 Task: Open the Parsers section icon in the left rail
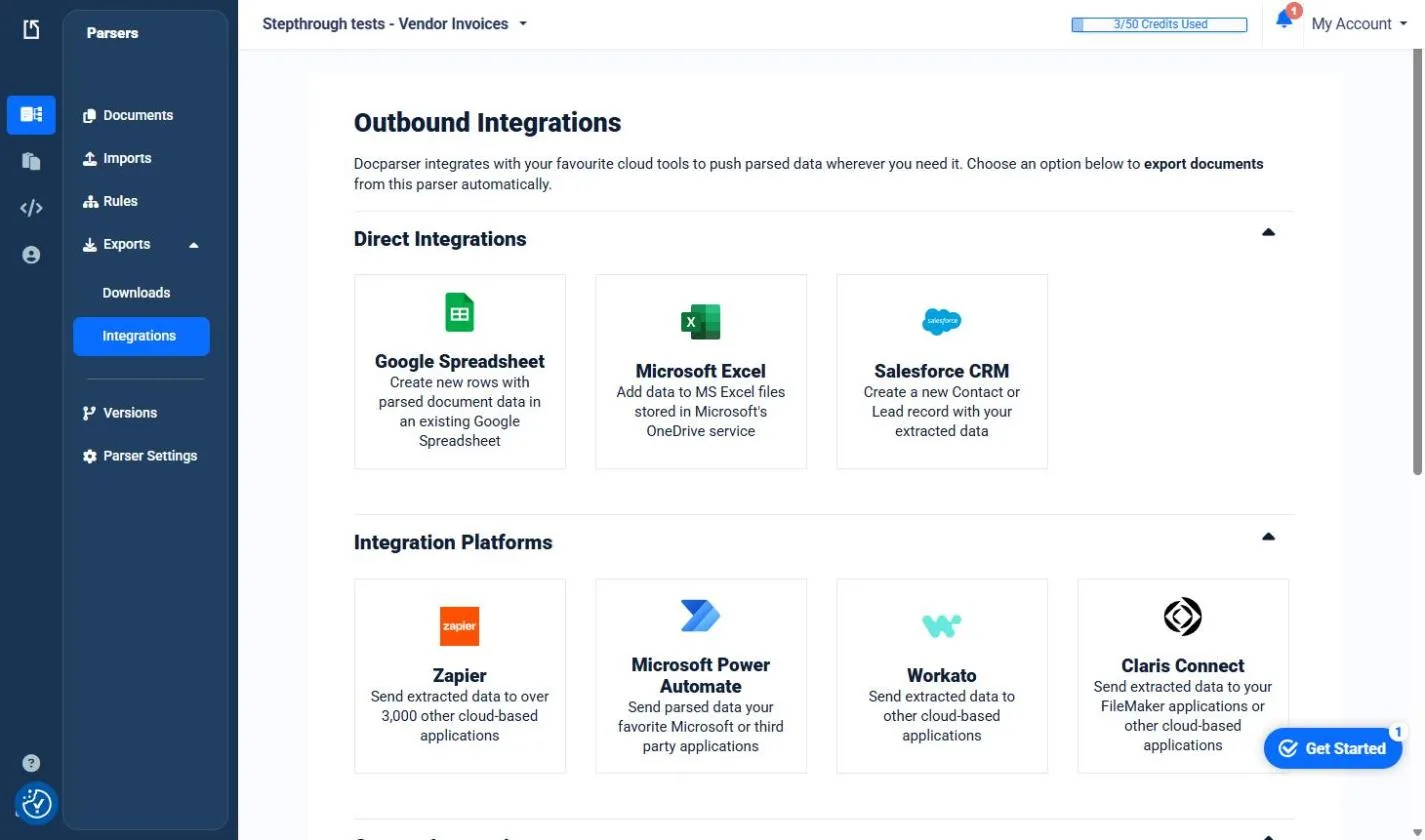(31, 115)
